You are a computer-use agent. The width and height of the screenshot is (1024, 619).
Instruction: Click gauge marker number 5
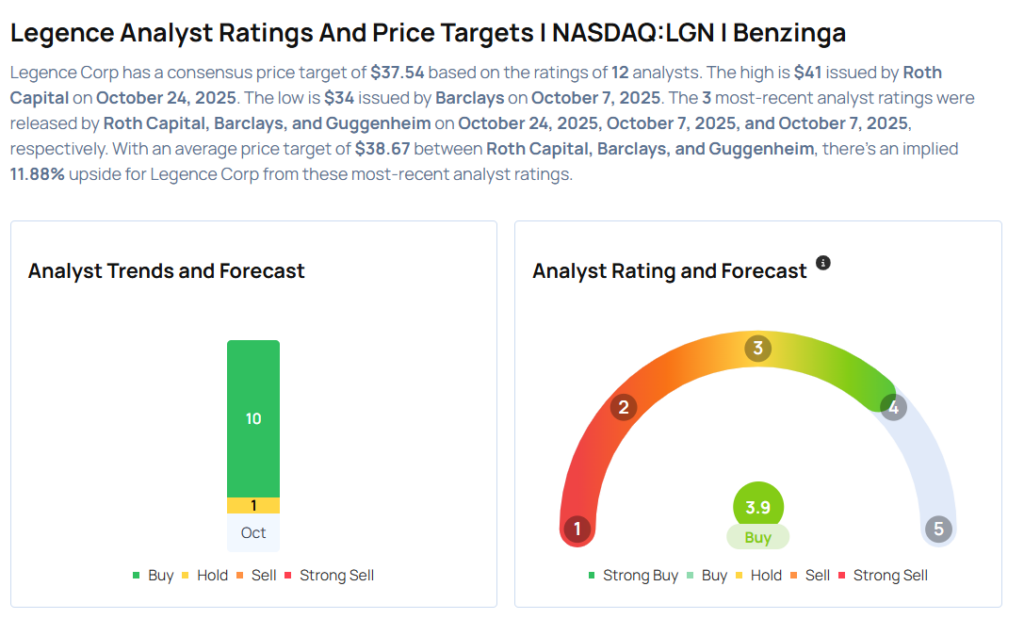(938, 529)
